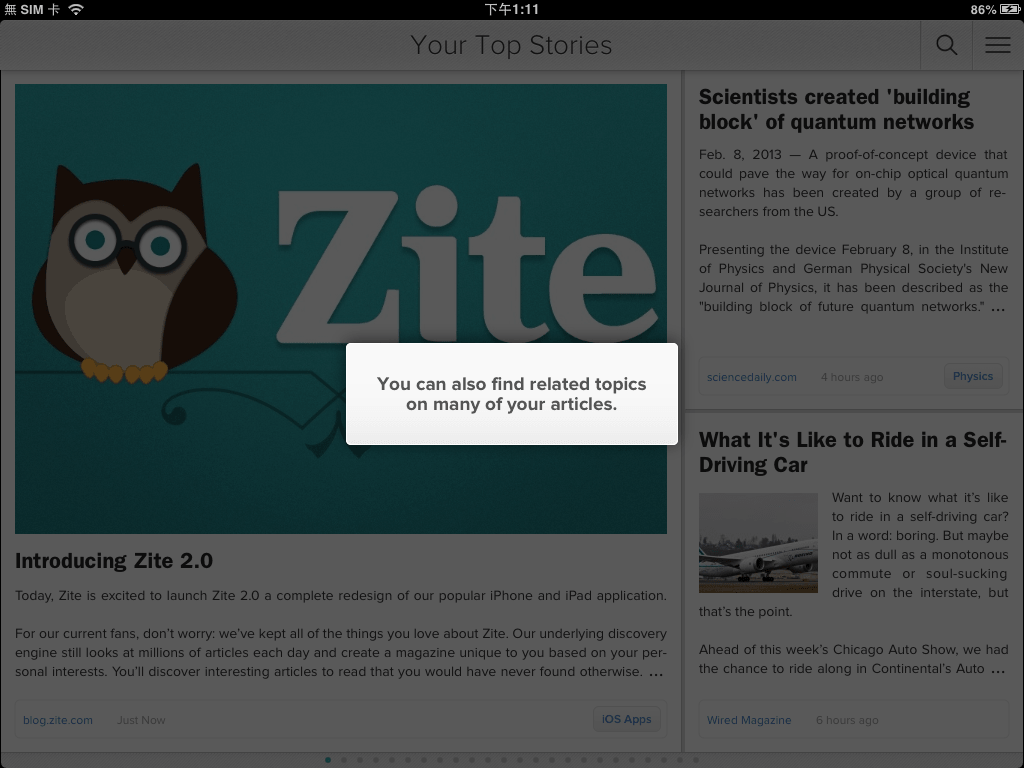Open the airplane photo thumbnail
Screen dimensions: 1024x768
(758, 543)
